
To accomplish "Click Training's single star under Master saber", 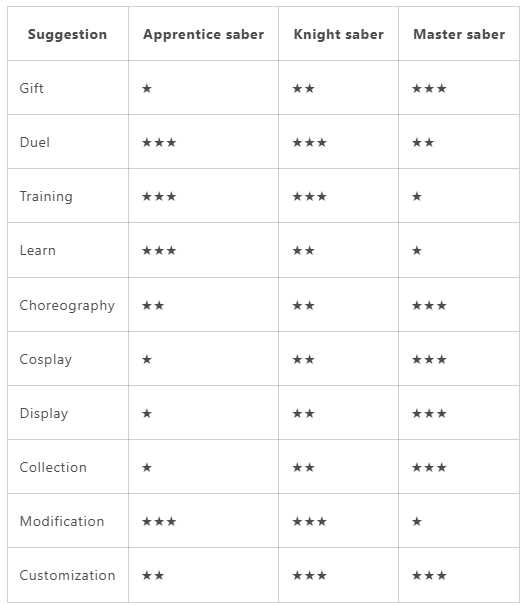I will (417, 197).
